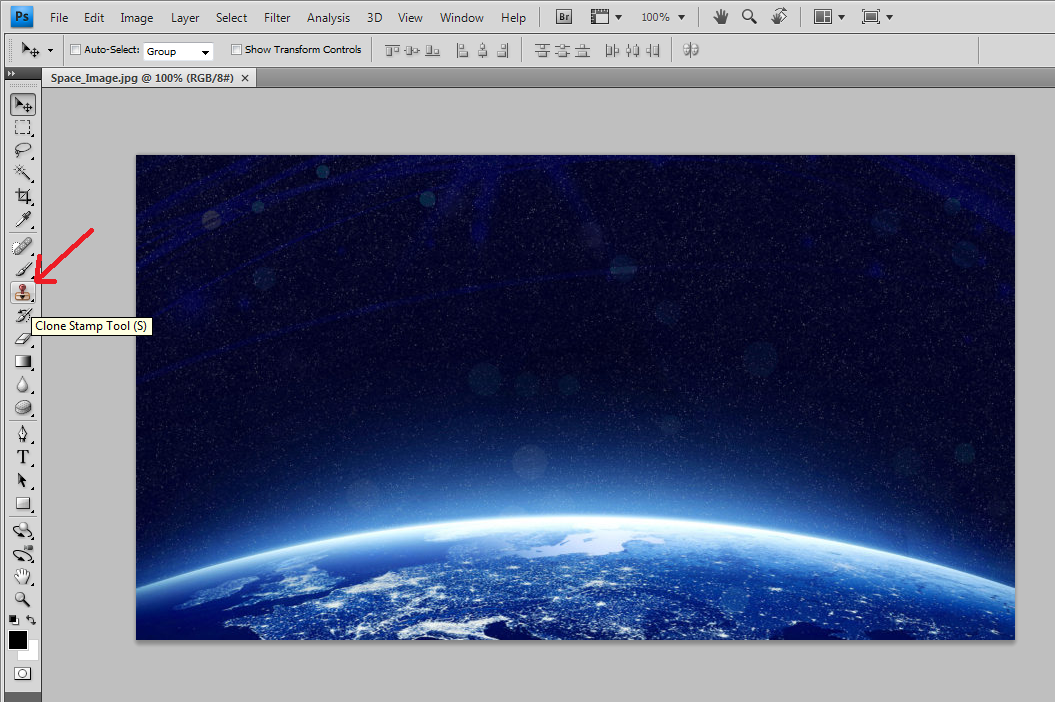Screen dimensions: 1055x702
Task: Open the Help menu
Action: coord(513,17)
